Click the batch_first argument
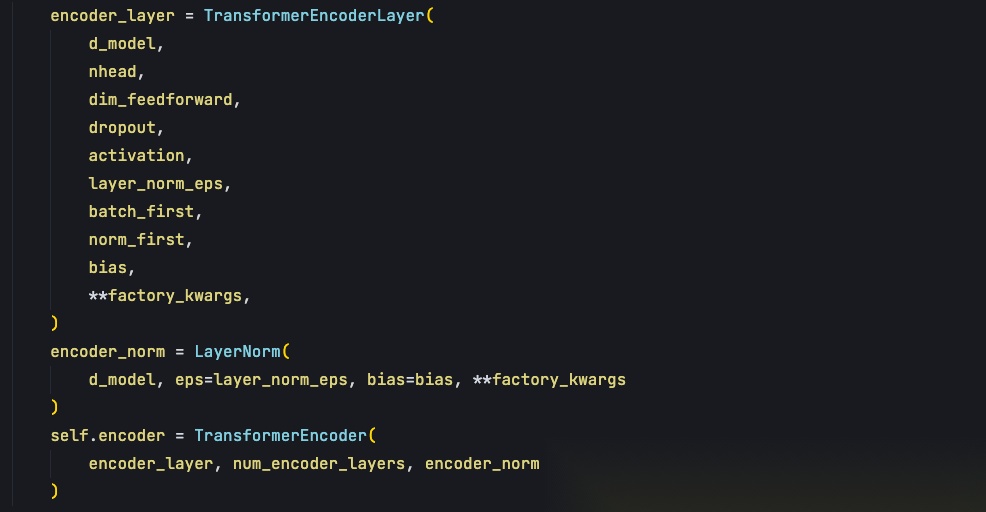Image resolution: width=986 pixels, height=512 pixels. pyautogui.click(x=141, y=211)
